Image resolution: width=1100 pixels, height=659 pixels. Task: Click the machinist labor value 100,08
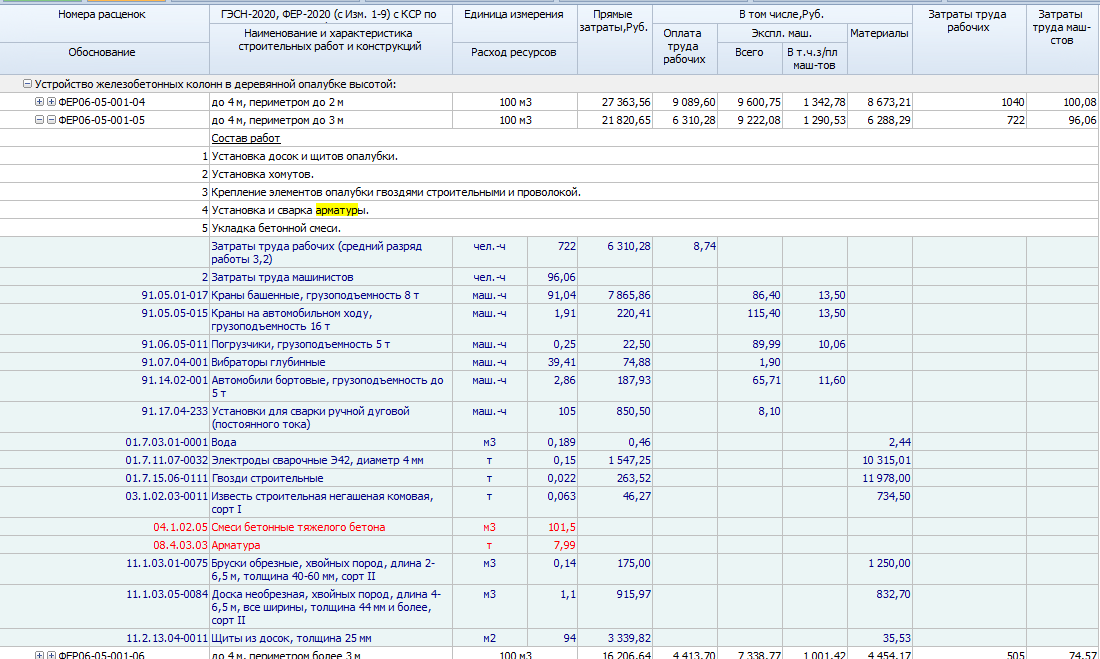click(1080, 102)
